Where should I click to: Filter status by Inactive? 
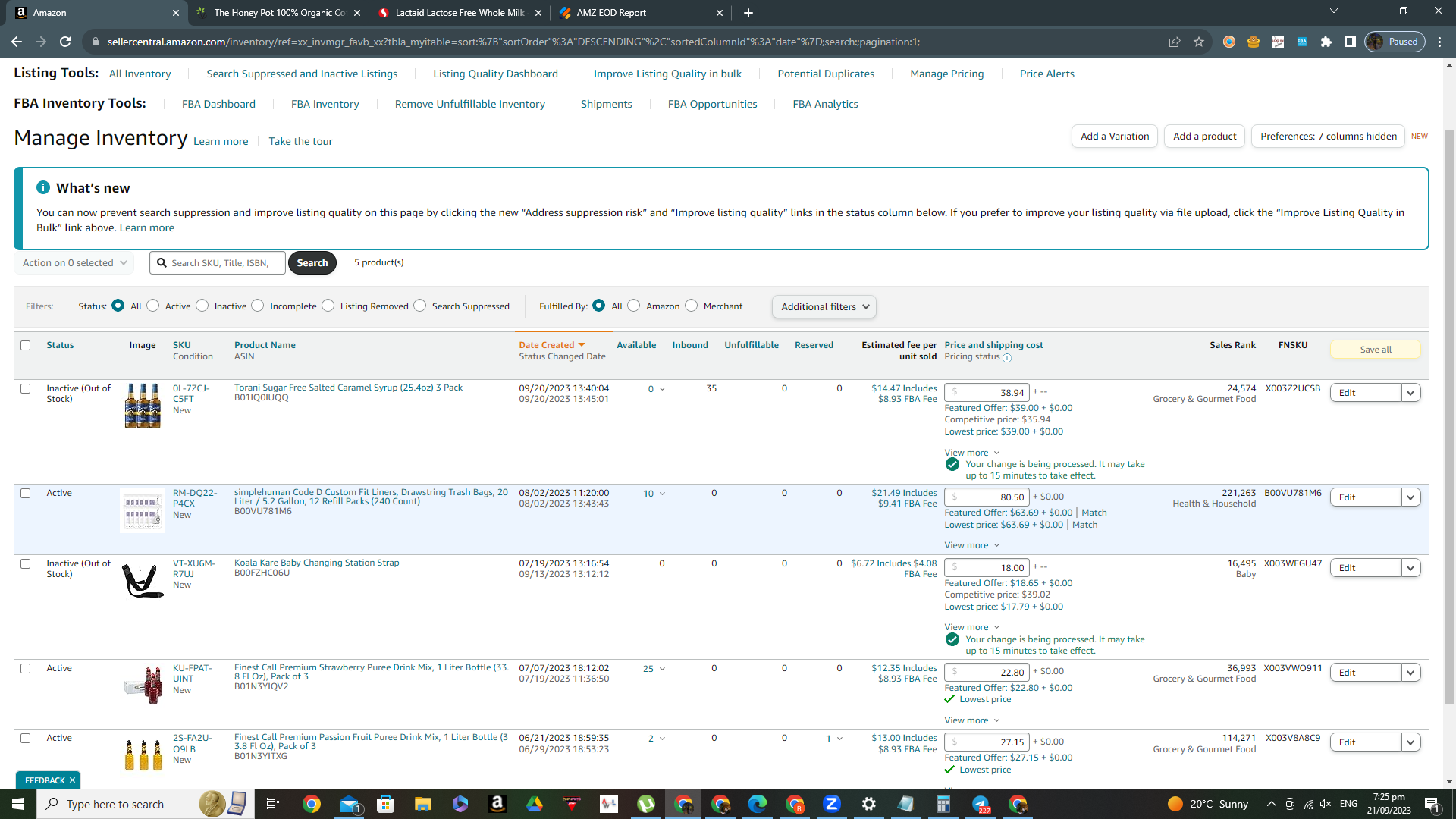(202, 306)
